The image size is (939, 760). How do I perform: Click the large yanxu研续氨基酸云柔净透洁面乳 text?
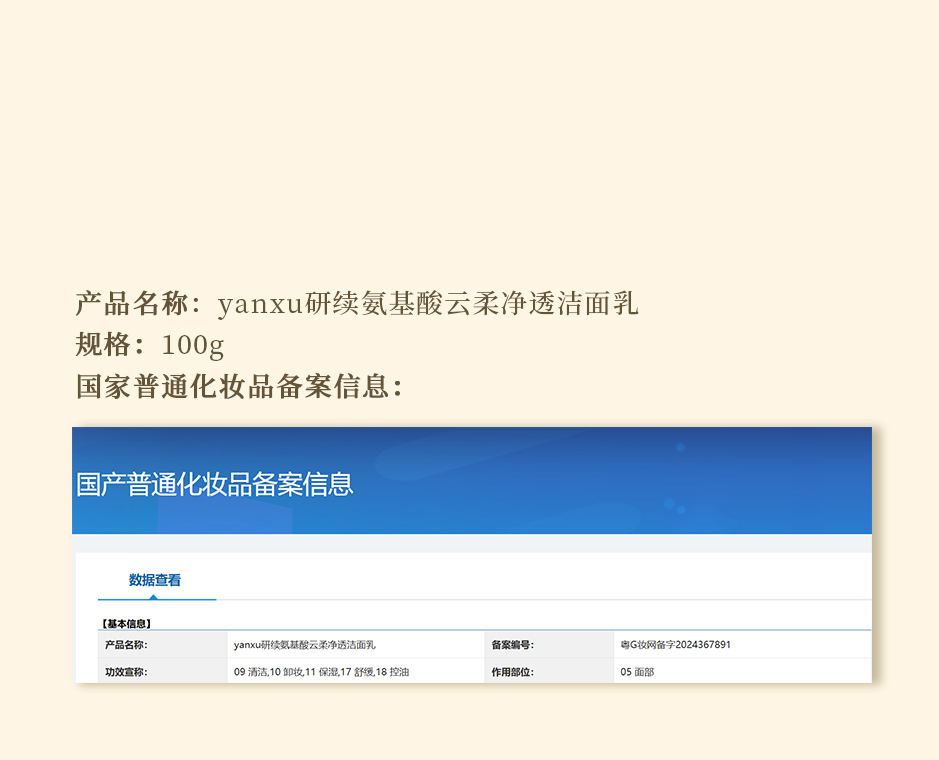(428, 303)
